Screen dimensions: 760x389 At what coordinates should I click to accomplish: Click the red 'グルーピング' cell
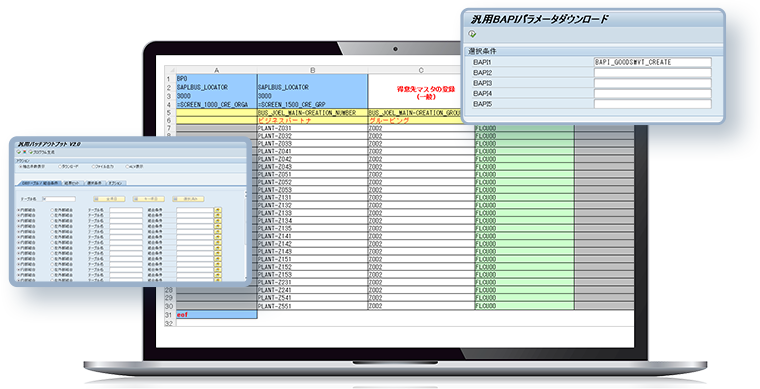click(x=421, y=121)
